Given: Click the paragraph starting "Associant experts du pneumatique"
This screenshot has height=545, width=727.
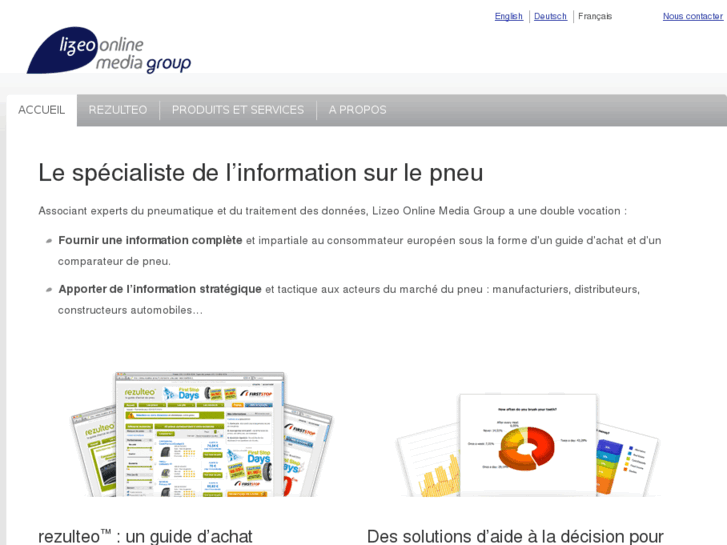Looking at the screenshot, I should 332,211.
